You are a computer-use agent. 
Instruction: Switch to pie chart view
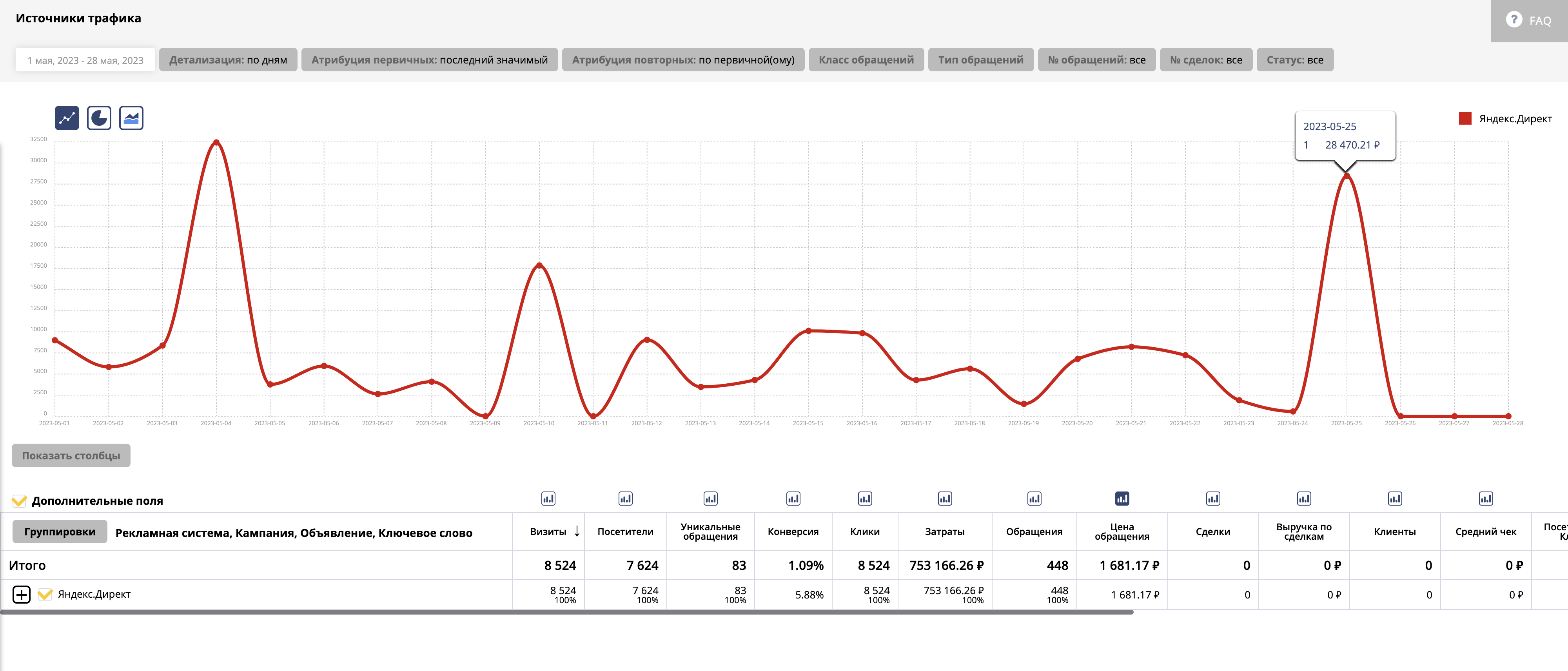(x=99, y=118)
